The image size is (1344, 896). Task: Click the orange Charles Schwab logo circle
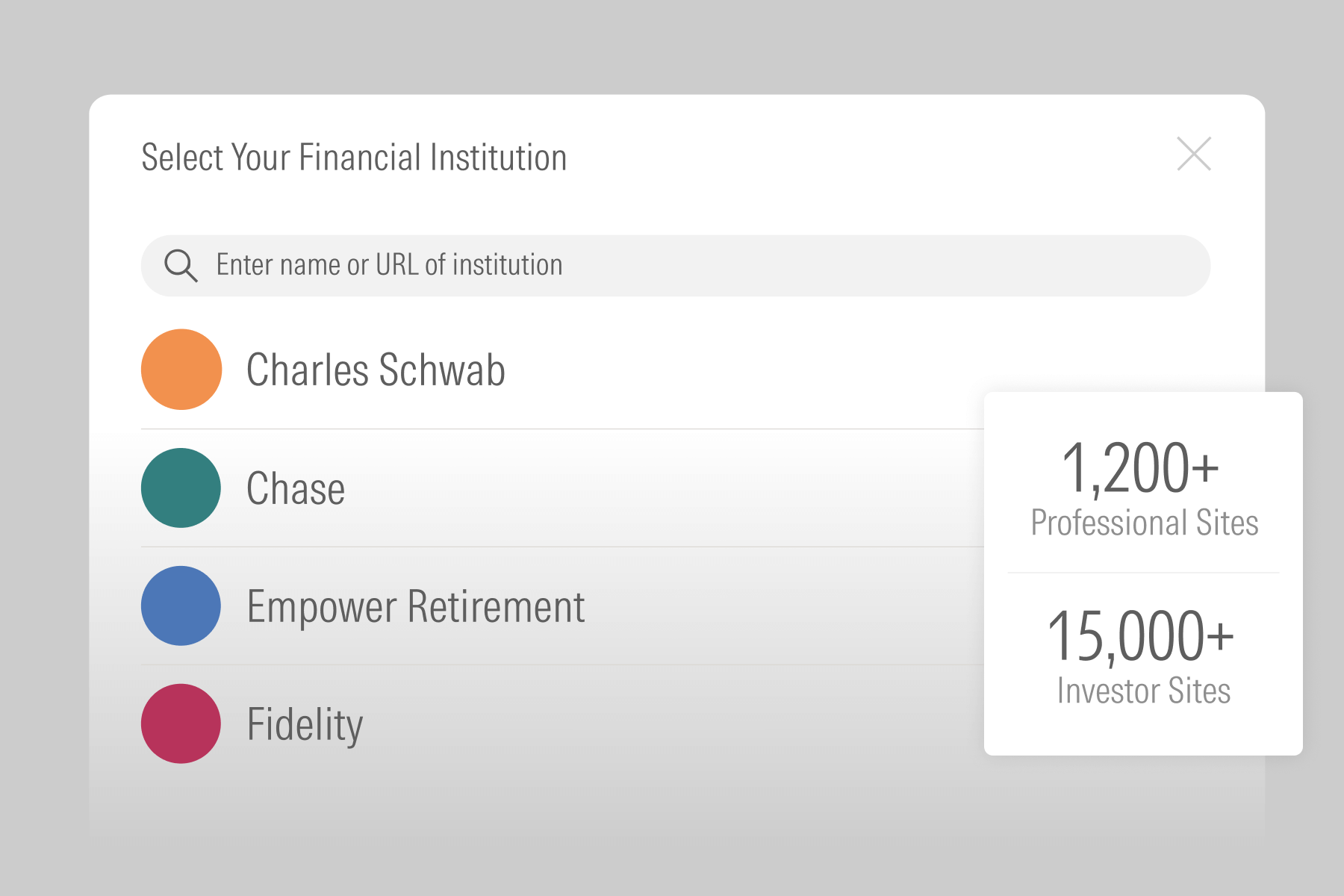coord(181,370)
